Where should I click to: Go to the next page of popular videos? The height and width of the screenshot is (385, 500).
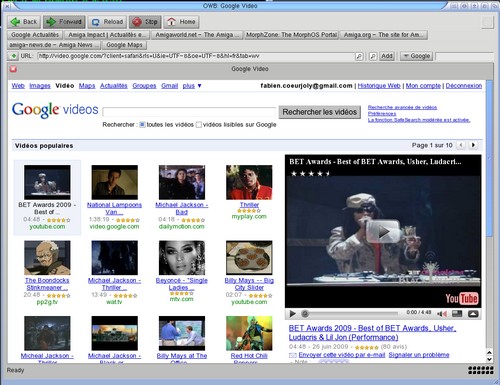[473, 145]
